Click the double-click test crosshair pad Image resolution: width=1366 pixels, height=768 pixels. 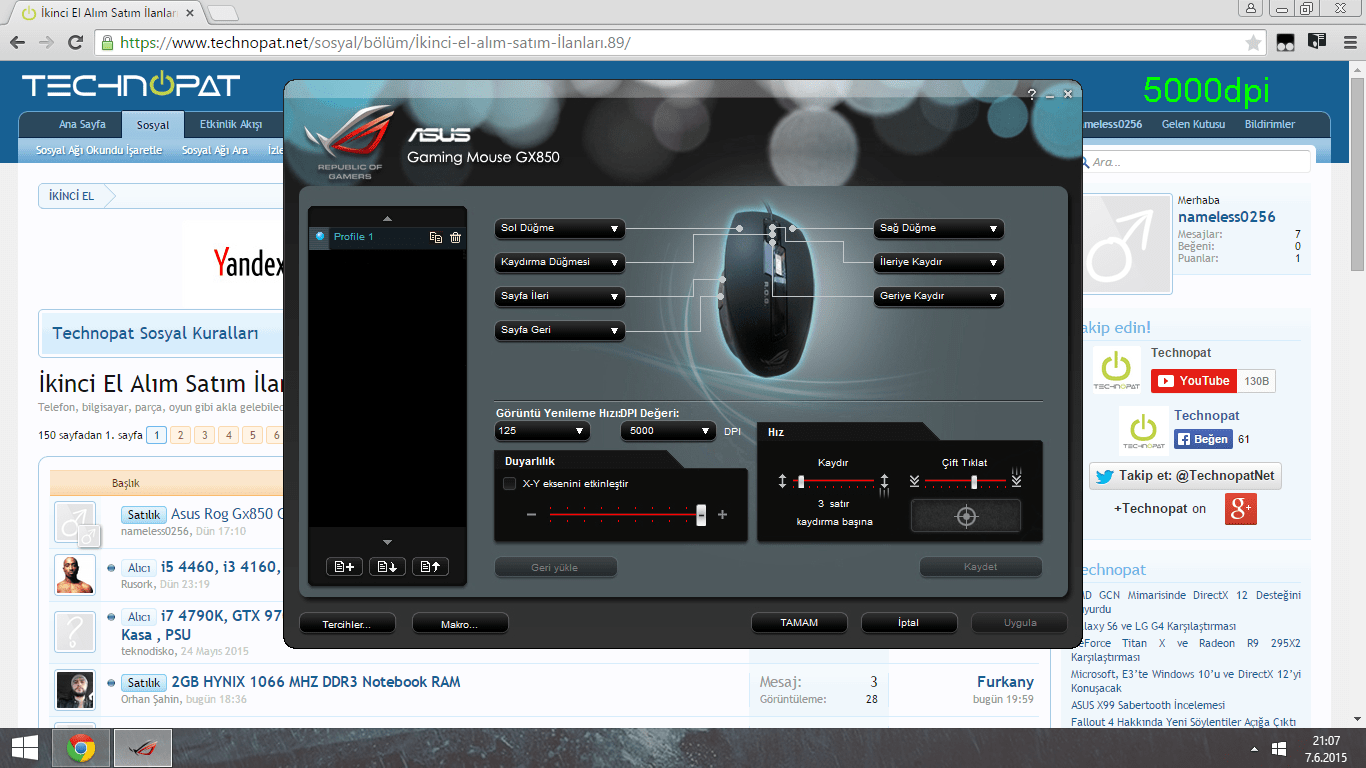965,516
